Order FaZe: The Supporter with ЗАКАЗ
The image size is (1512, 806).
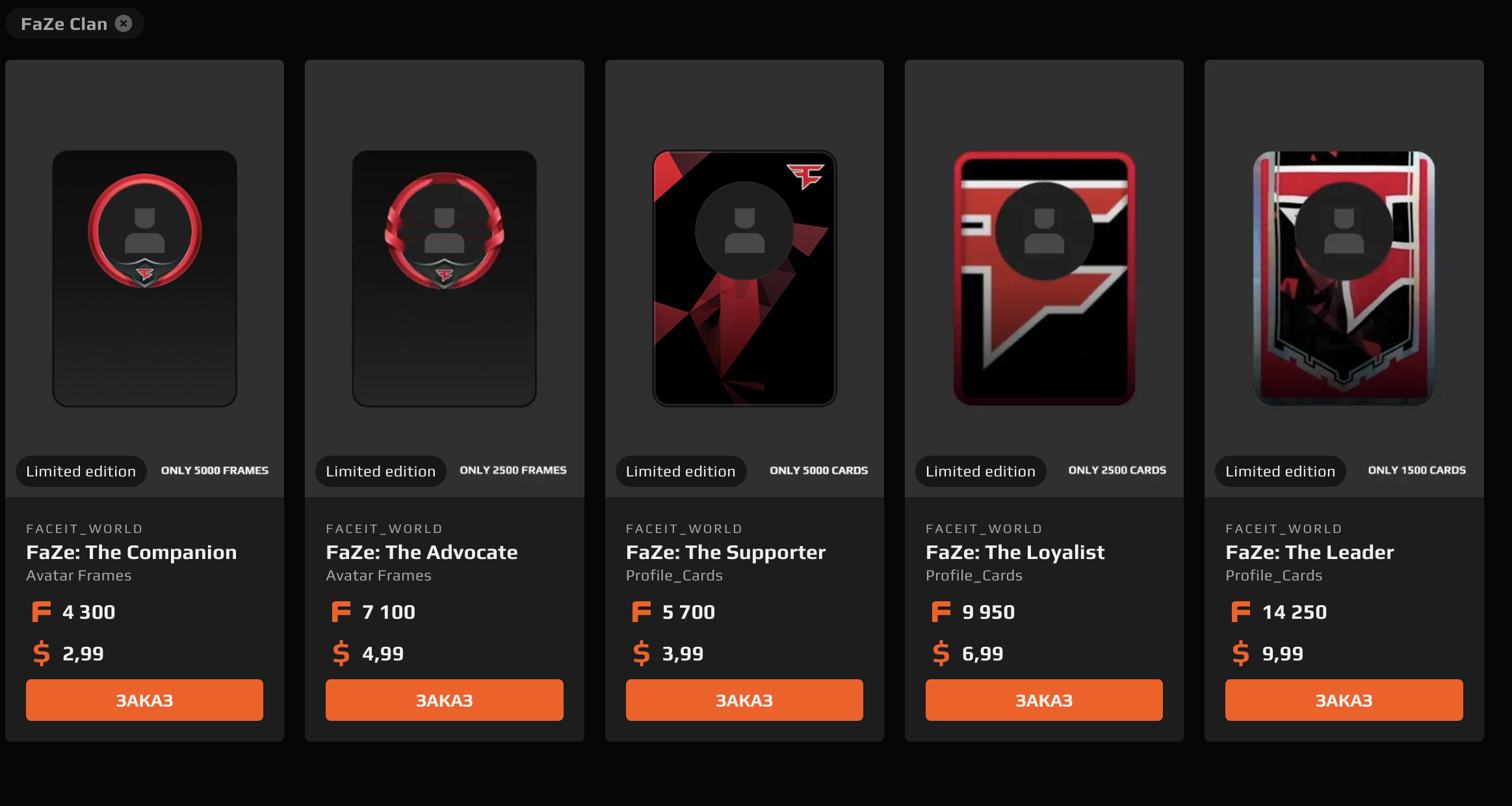point(744,700)
